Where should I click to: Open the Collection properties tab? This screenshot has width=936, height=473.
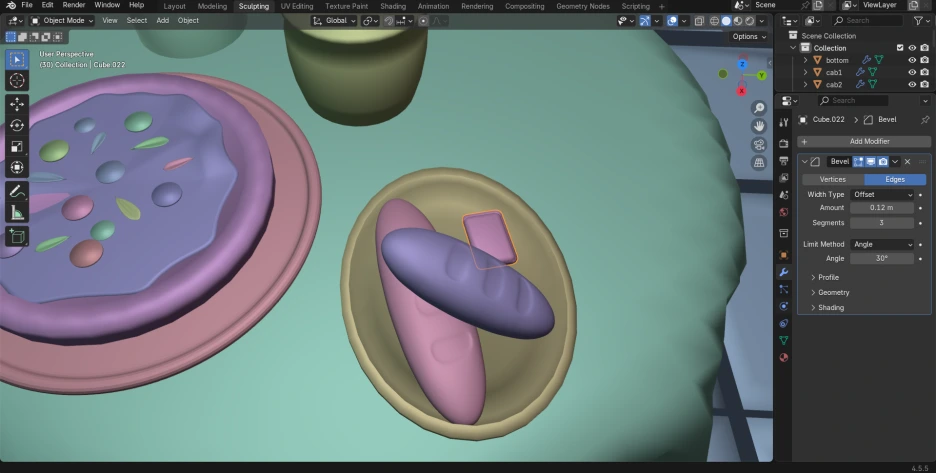tap(784, 233)
